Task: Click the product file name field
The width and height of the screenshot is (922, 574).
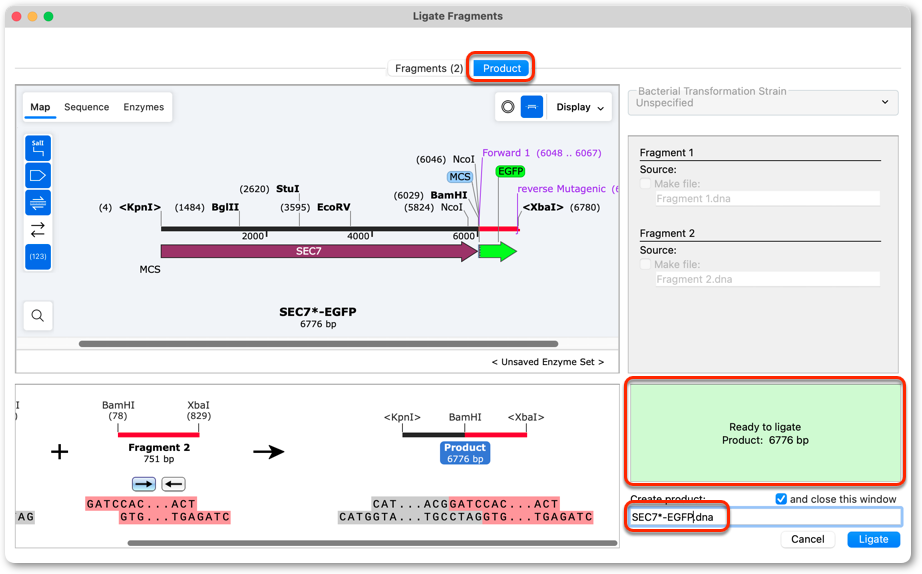Action: 764,517
